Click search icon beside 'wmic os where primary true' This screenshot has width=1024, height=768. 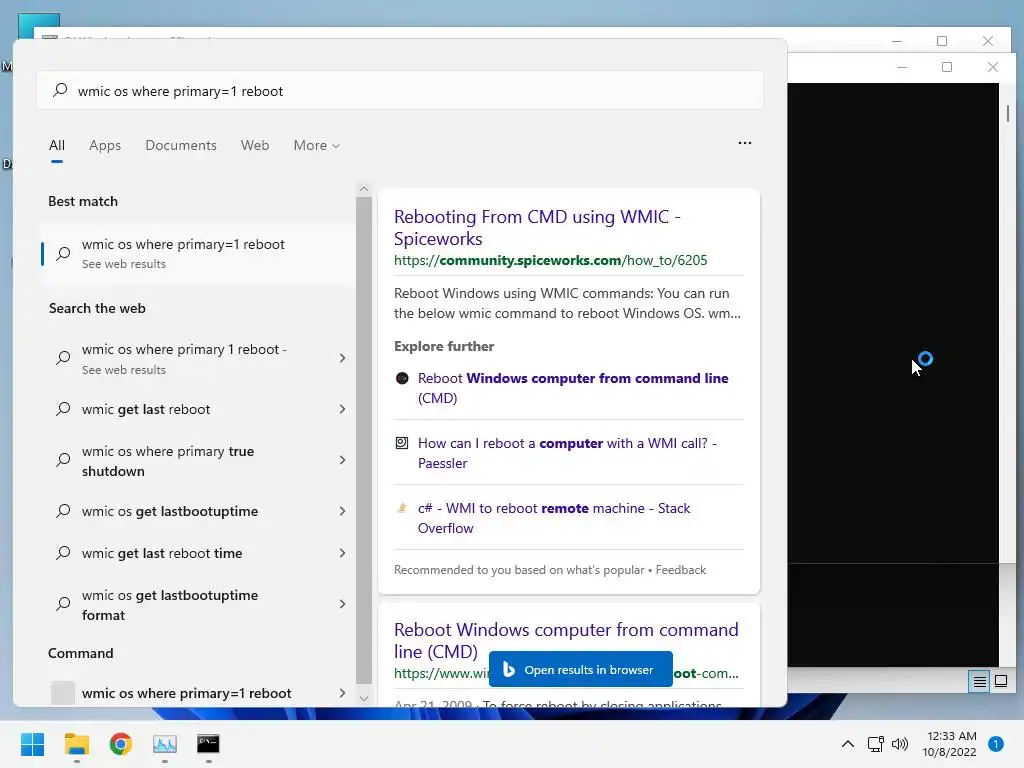63,460
